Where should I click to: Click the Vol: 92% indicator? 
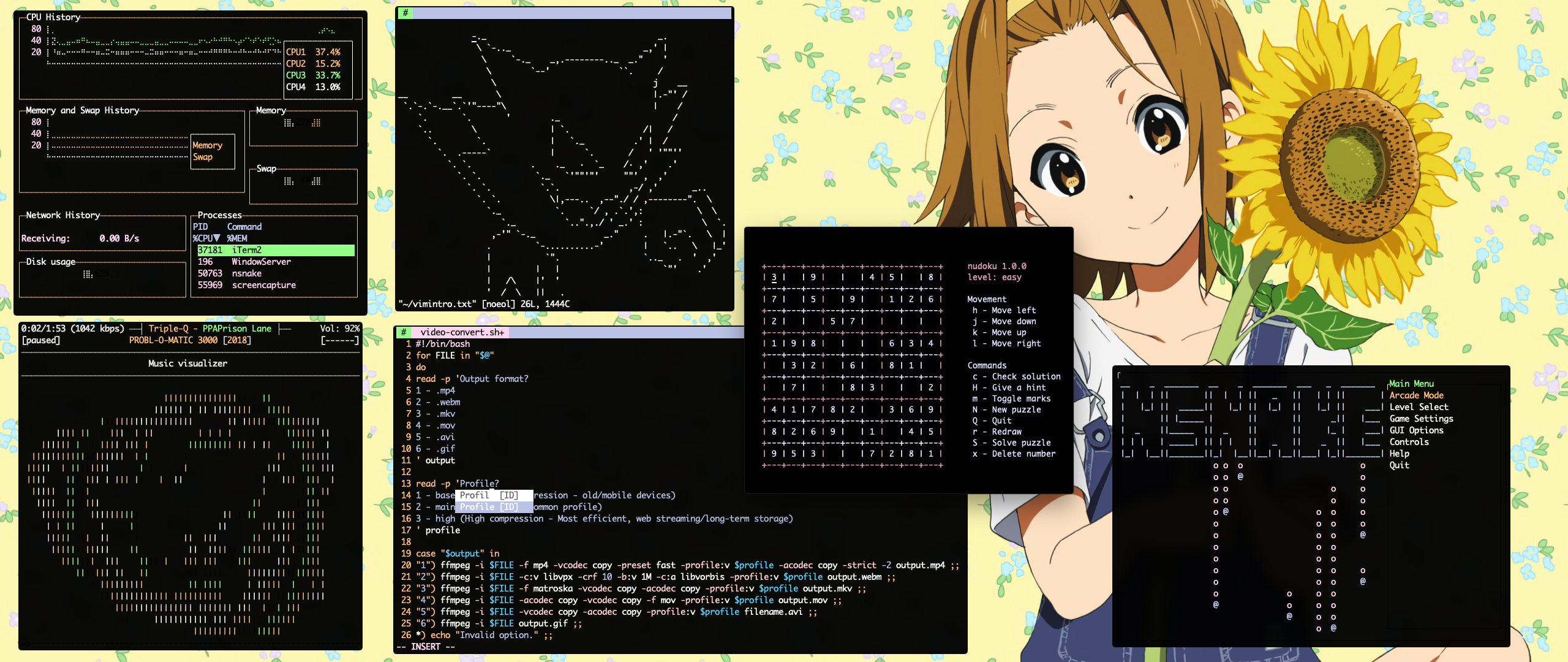(x=339, y=329)
